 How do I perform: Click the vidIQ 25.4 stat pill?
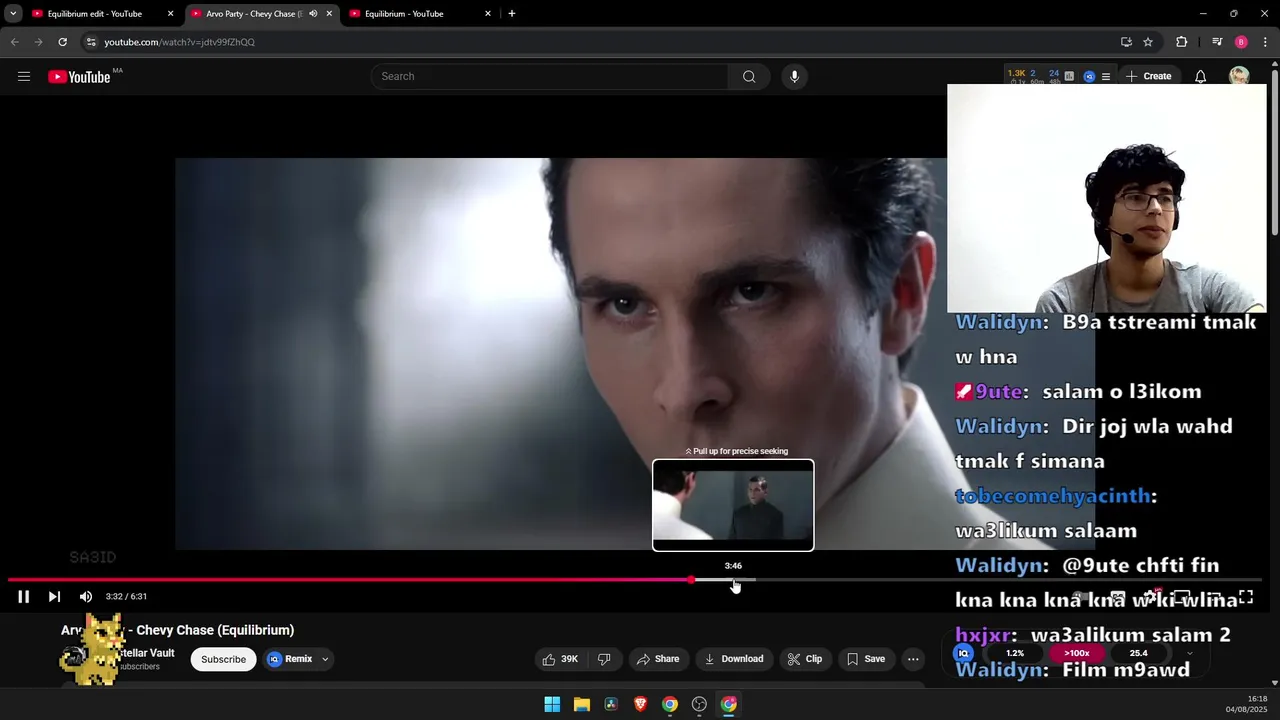(x=1138, y=653)
